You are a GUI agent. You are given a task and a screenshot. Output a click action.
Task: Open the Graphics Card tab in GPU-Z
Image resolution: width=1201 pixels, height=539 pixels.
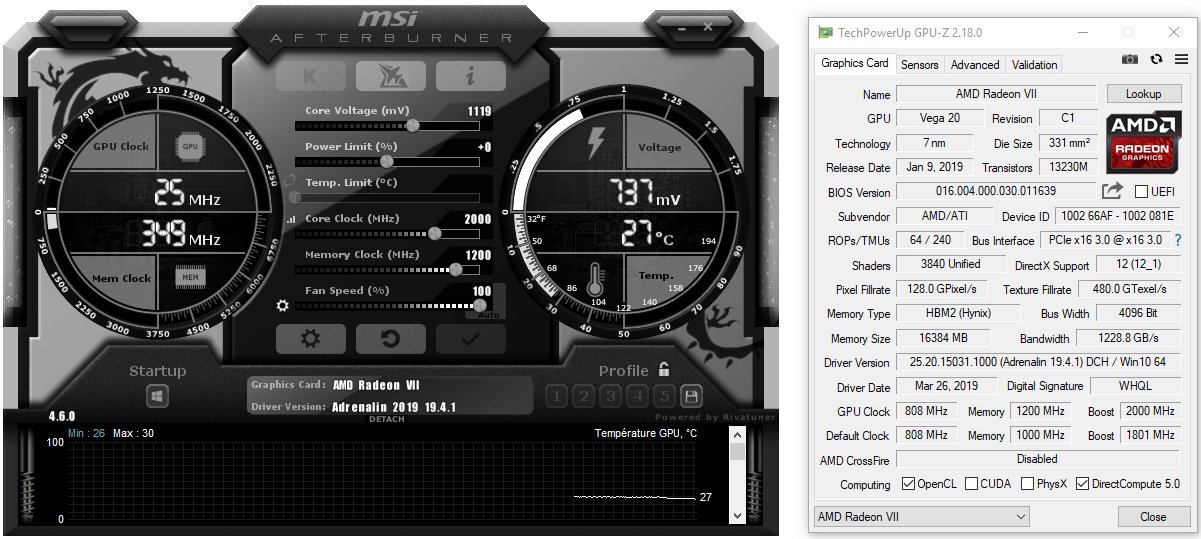855,63
